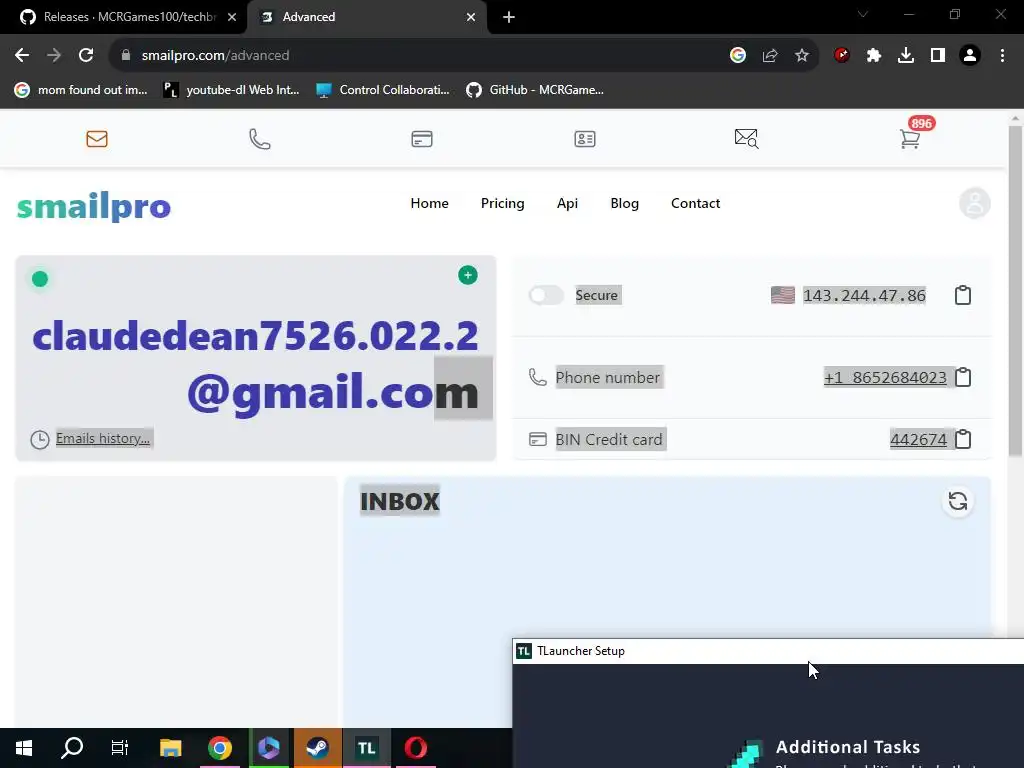The height and width of the screenshot is (768, 1024).
Task: Open the Chrome three-dot menu
Action: 1002,56
